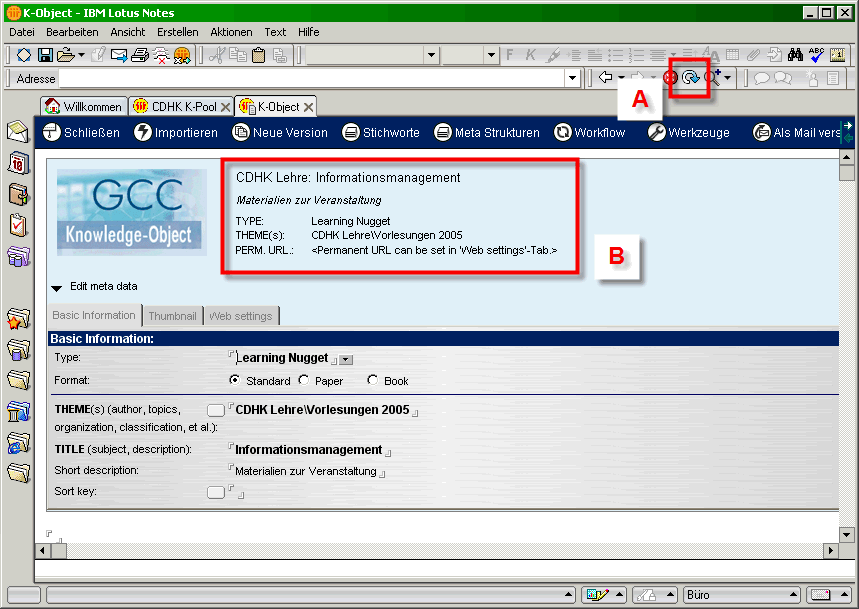Click the THEME(s) selection helper button
859x609 pixels.
pos(216,410)
